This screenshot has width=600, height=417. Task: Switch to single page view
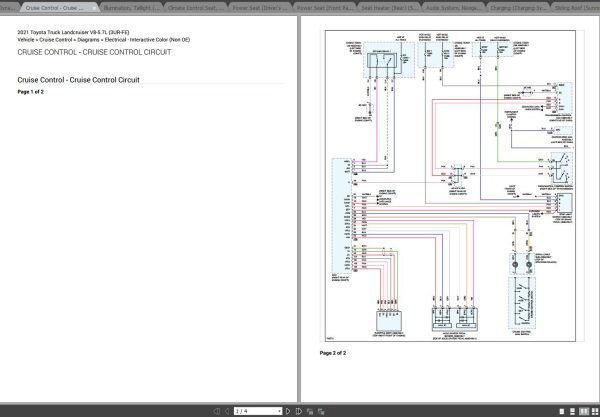pos(561,410)
